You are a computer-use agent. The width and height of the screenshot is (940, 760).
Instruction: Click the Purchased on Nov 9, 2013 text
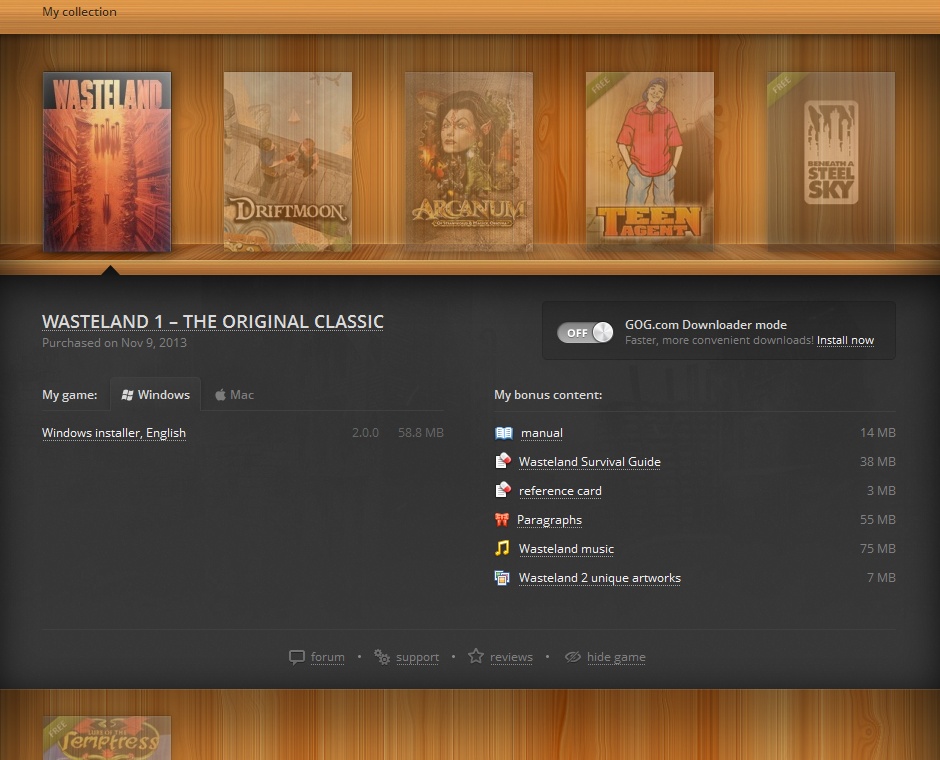(x=115, y=343)
